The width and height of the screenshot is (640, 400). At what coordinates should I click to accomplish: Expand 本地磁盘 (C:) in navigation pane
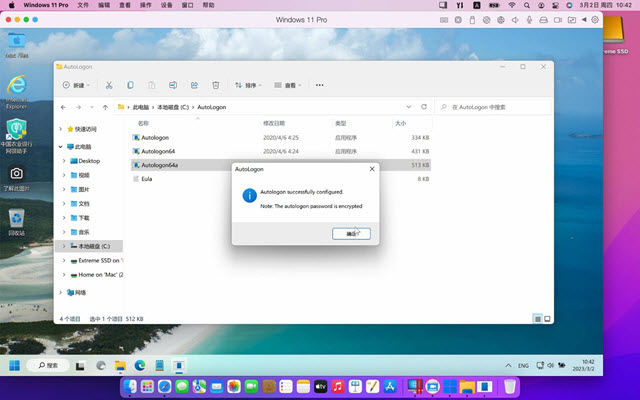[64, 246]
